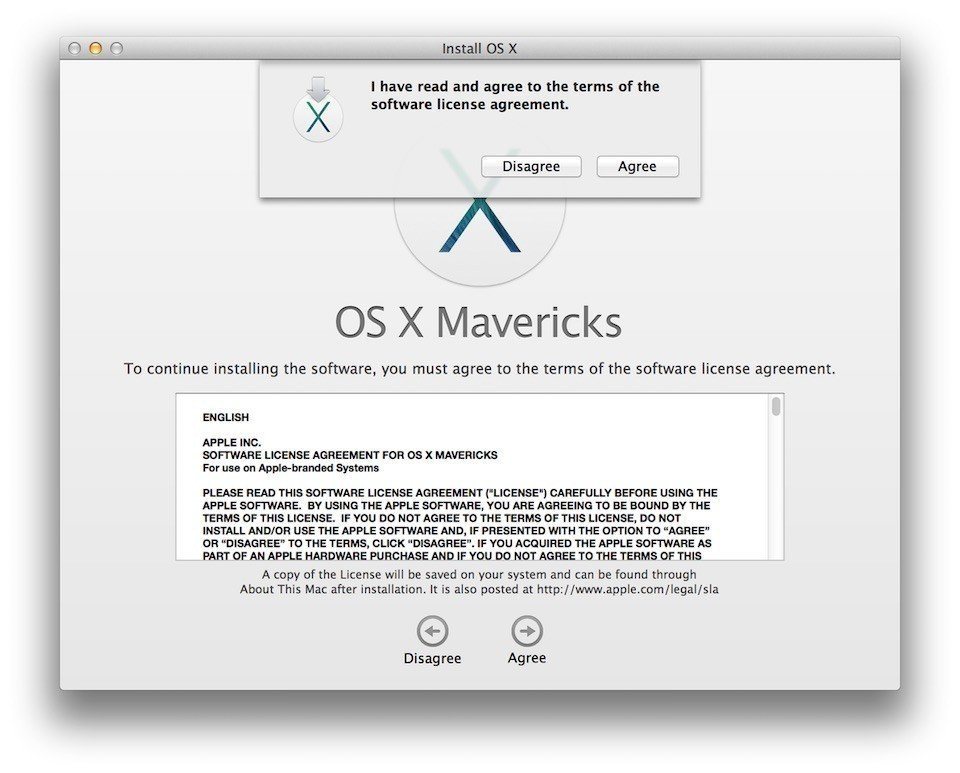Click the APPLE INC. line in license
960x773 pixels.
231,443
